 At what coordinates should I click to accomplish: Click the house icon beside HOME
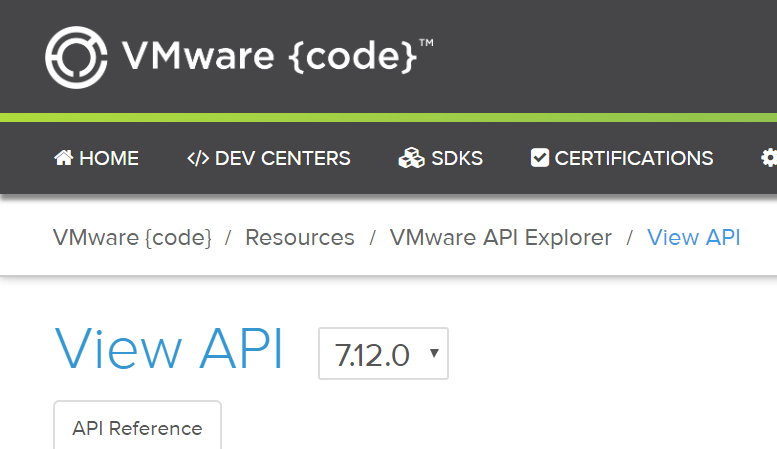63,158
